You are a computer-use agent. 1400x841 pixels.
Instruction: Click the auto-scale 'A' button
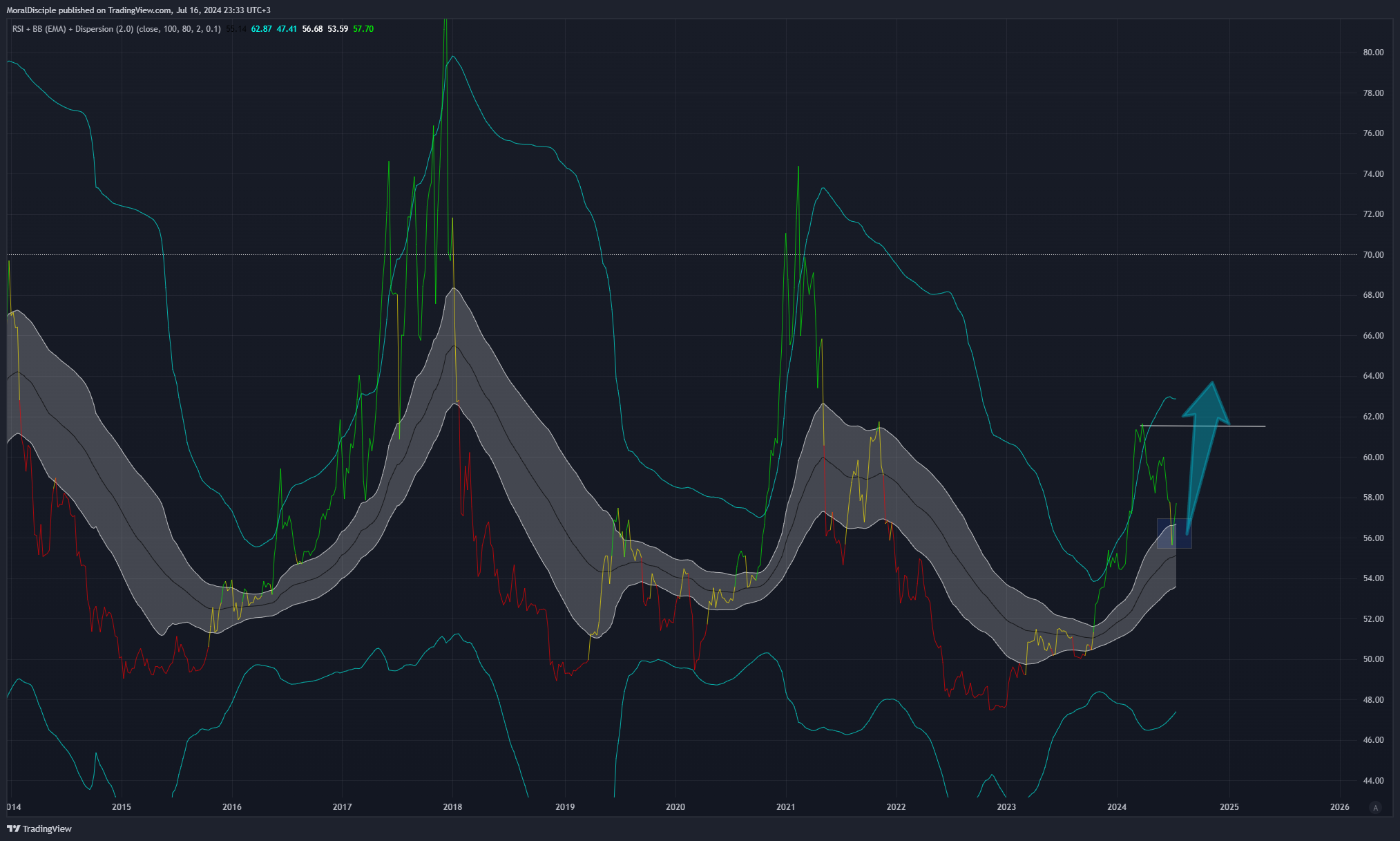(1376, 807)
